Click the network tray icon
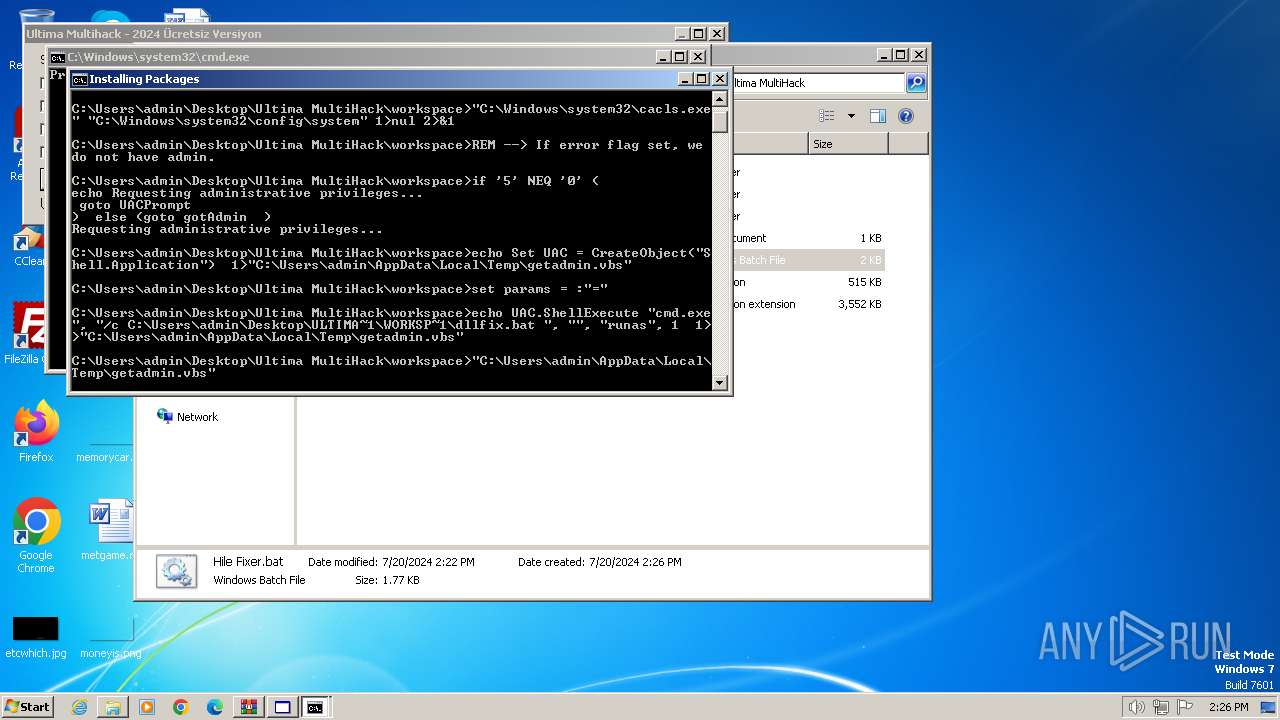The height and width of the screenshot is (720, 1280). click(x=1161, y=707)
